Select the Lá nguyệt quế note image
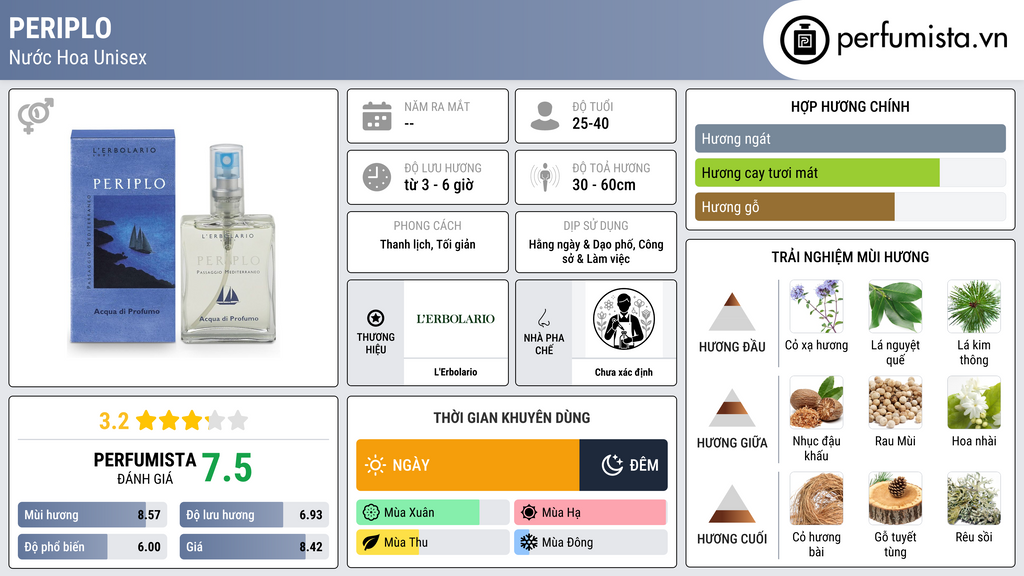Viewport: 1024px width, 576px height. click(x=895, y=306)
